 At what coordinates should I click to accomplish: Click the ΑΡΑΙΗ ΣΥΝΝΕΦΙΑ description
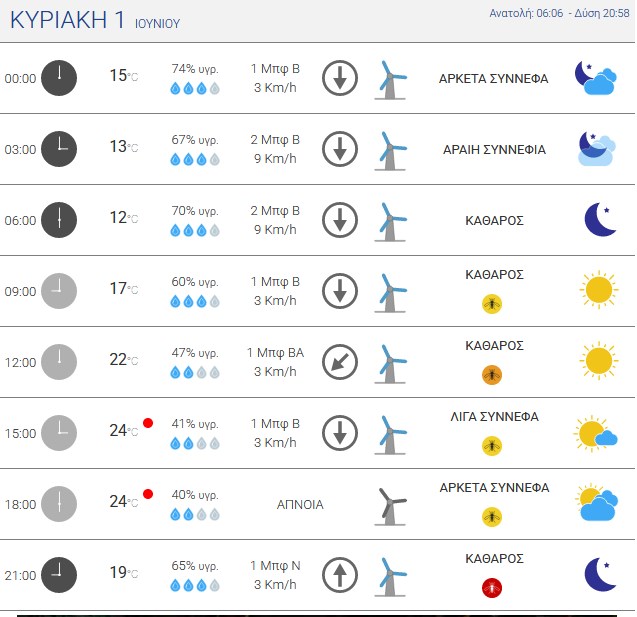(x=494, y=149)
